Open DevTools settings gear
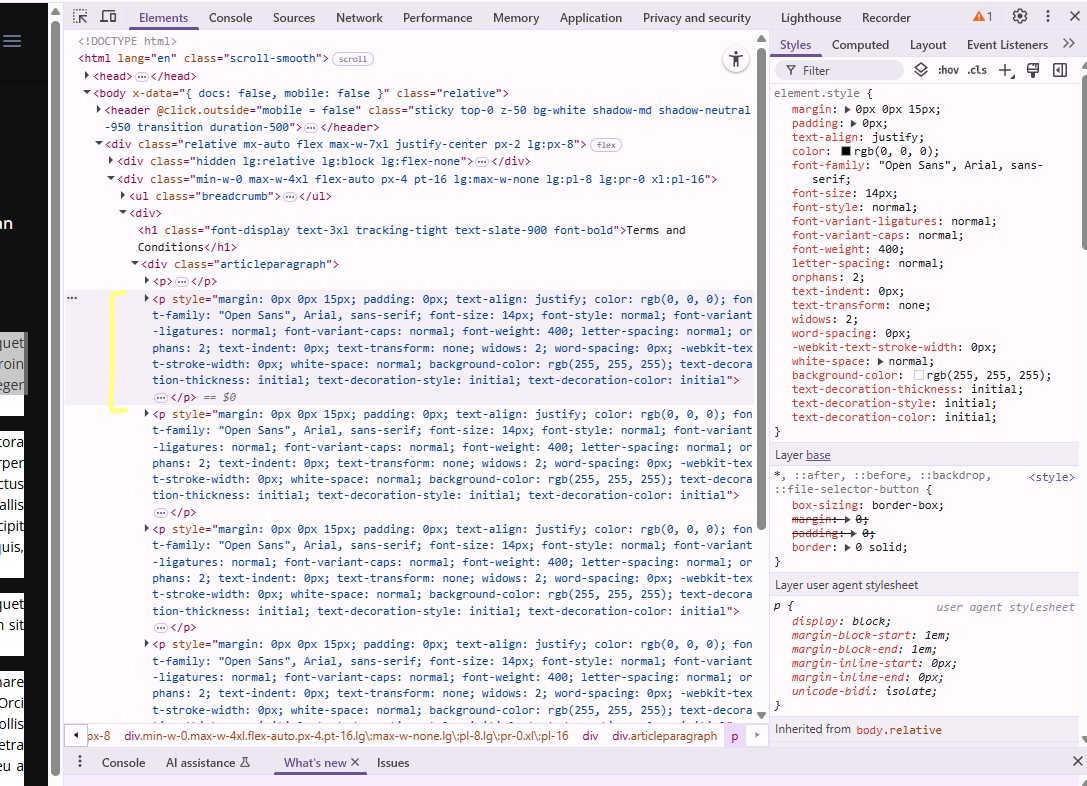Viewport: 1087px width, 786px height. (x=1020, y=17)
